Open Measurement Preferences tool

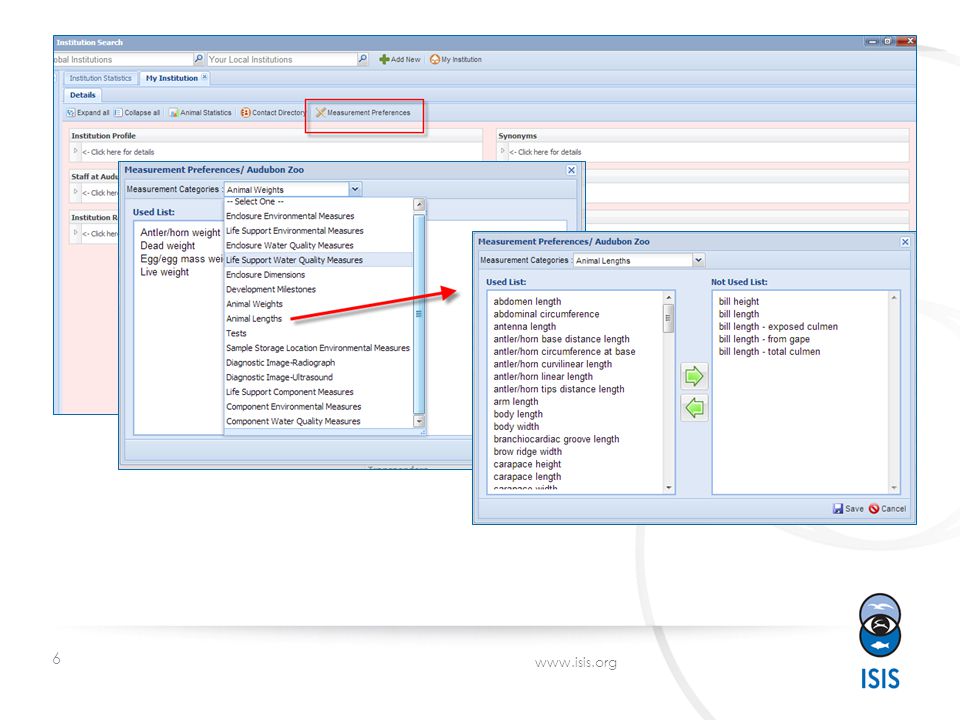pyautogui.click(x=363, y=113)
